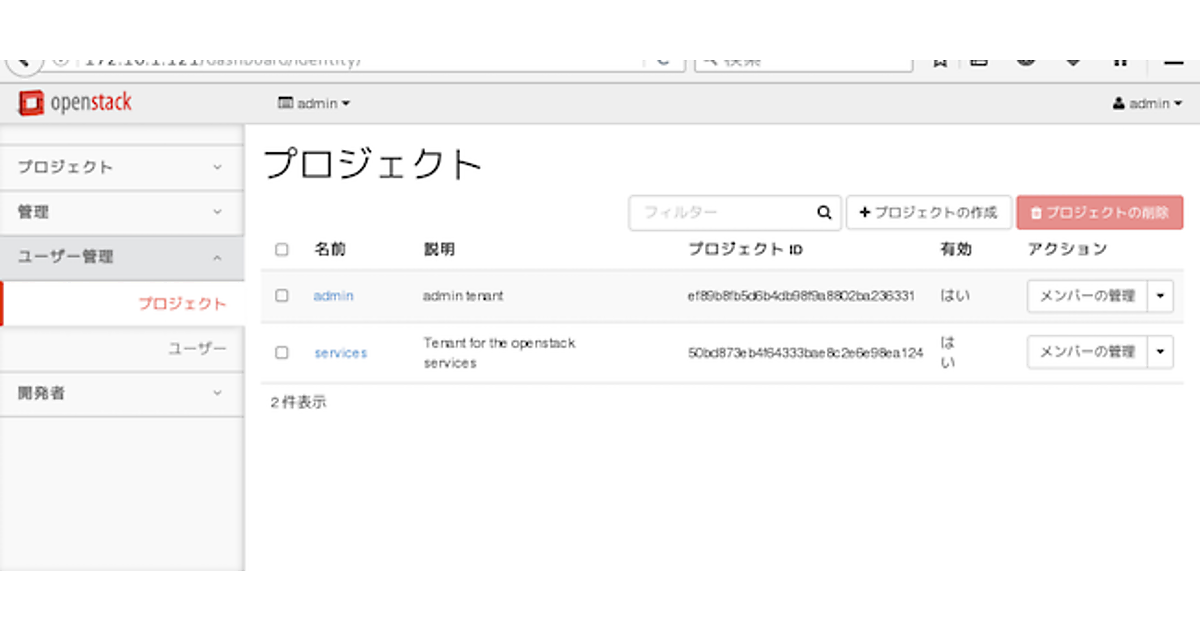This screenshot has width=1200, height=630.
Task: Open the admin user menu at top right
Action: tap(1147, 104)
